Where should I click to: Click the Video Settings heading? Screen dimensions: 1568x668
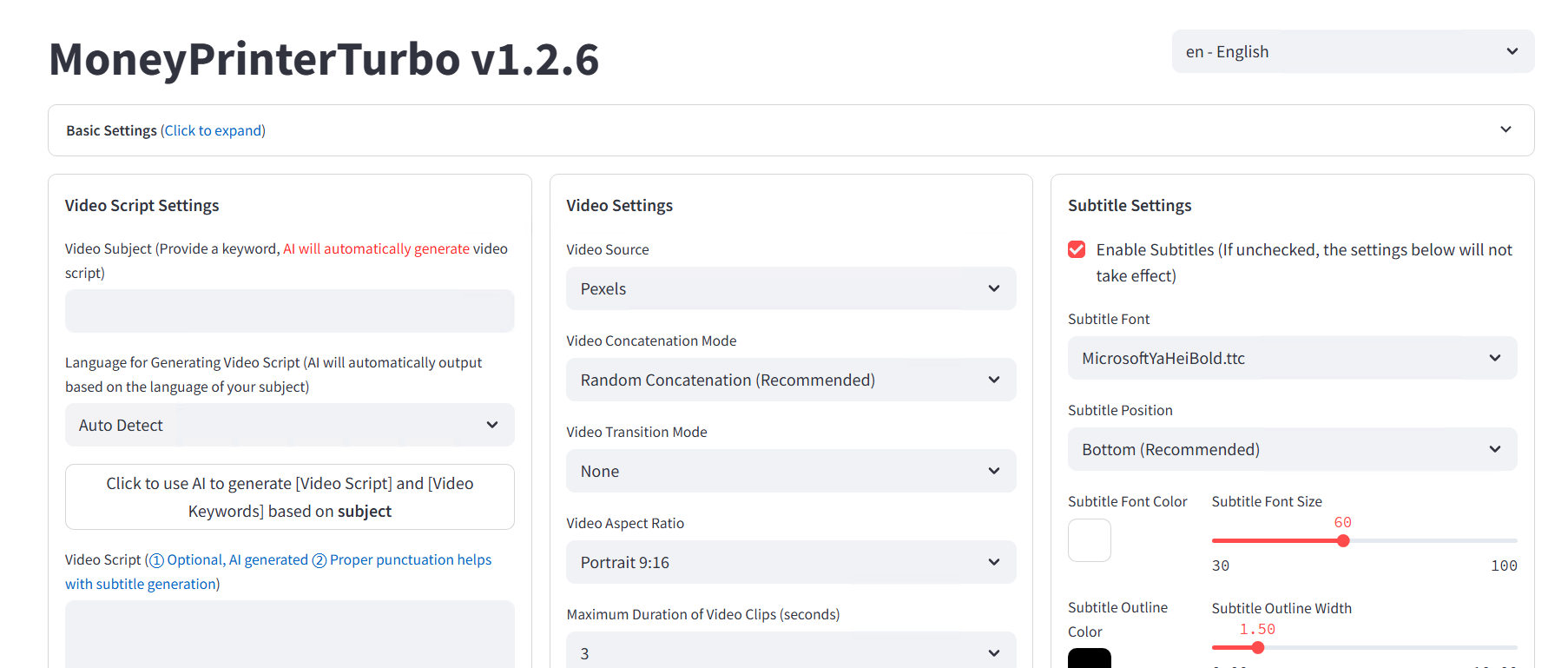point(619,205)
